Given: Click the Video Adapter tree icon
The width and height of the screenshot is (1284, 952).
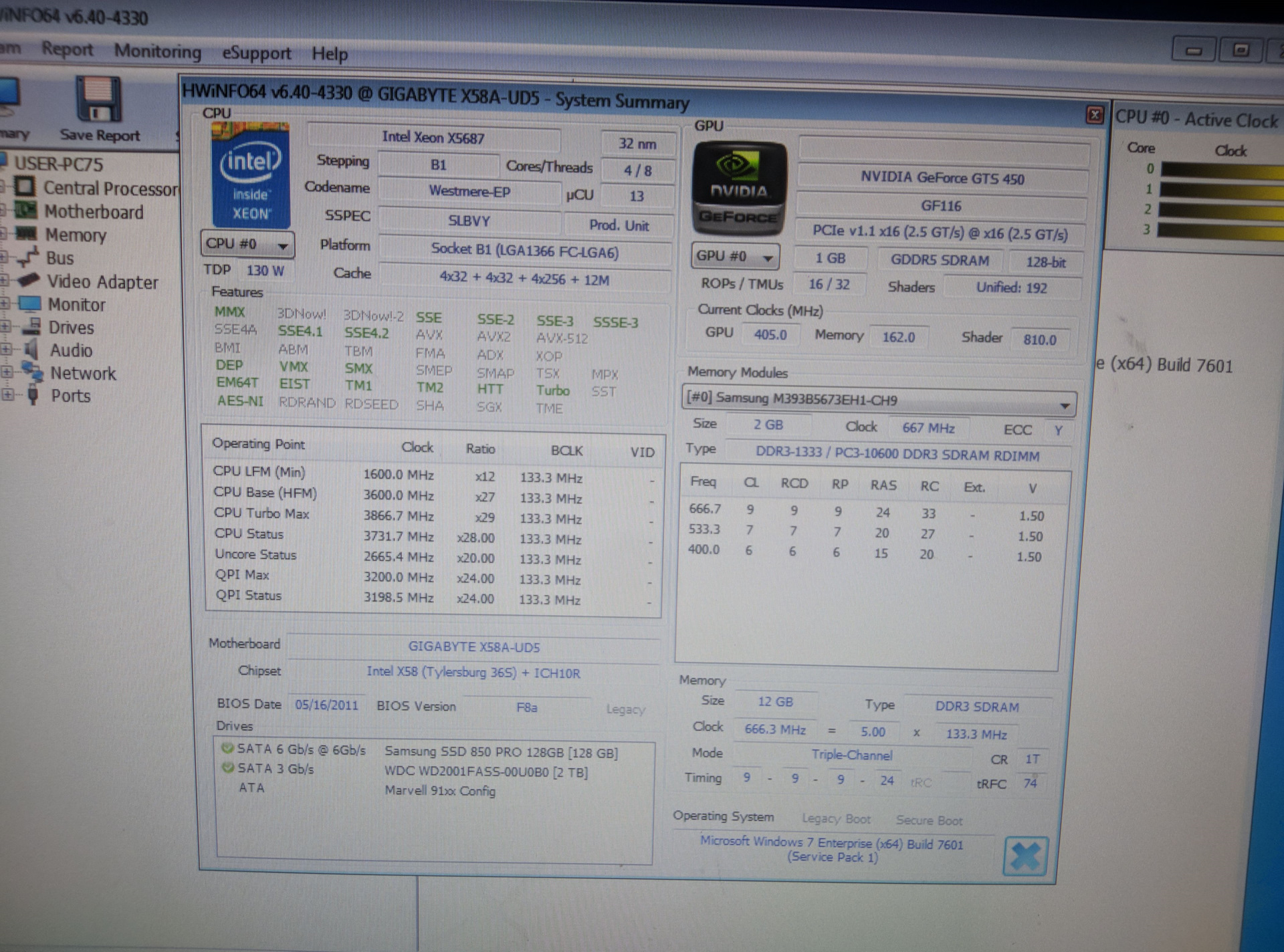Looking at the screenshot, I should pos(29,280).
